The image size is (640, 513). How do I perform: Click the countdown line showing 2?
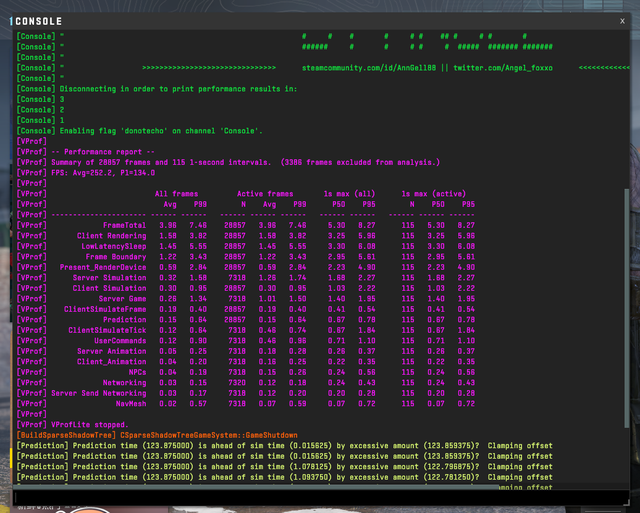[x=62, y=110]
